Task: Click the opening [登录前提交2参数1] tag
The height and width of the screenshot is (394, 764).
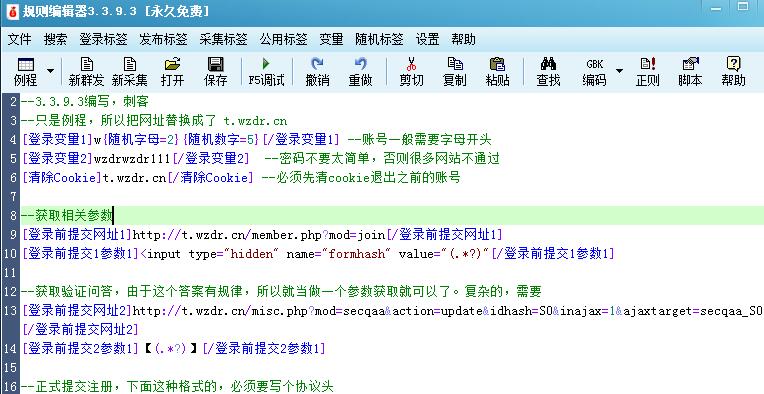Action: click(80, 349)
